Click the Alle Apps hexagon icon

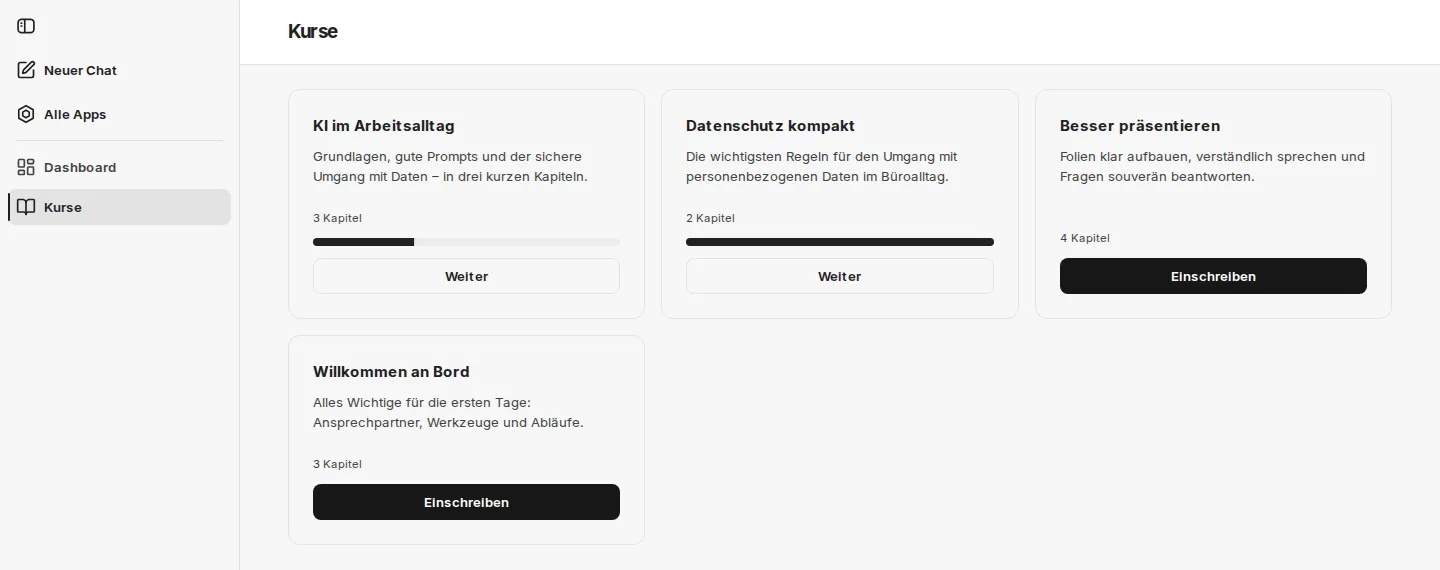coord(26,114)
